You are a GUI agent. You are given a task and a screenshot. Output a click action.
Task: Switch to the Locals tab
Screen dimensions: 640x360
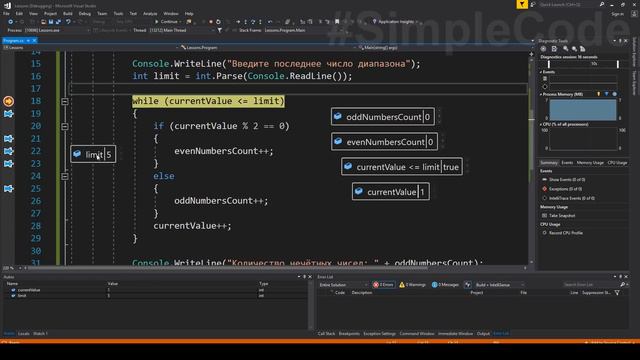(24, 333)
